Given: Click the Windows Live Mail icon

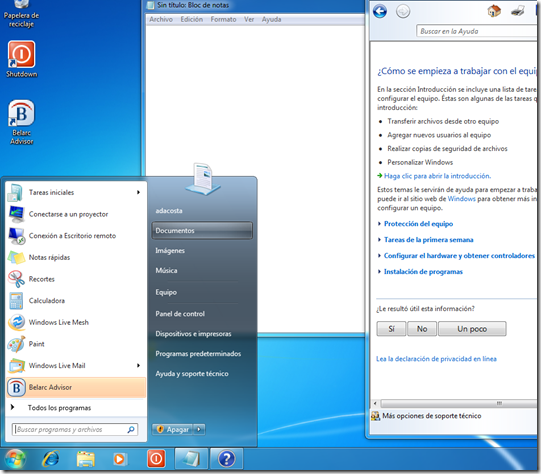Looking at the screenshot, I should 16,365.
